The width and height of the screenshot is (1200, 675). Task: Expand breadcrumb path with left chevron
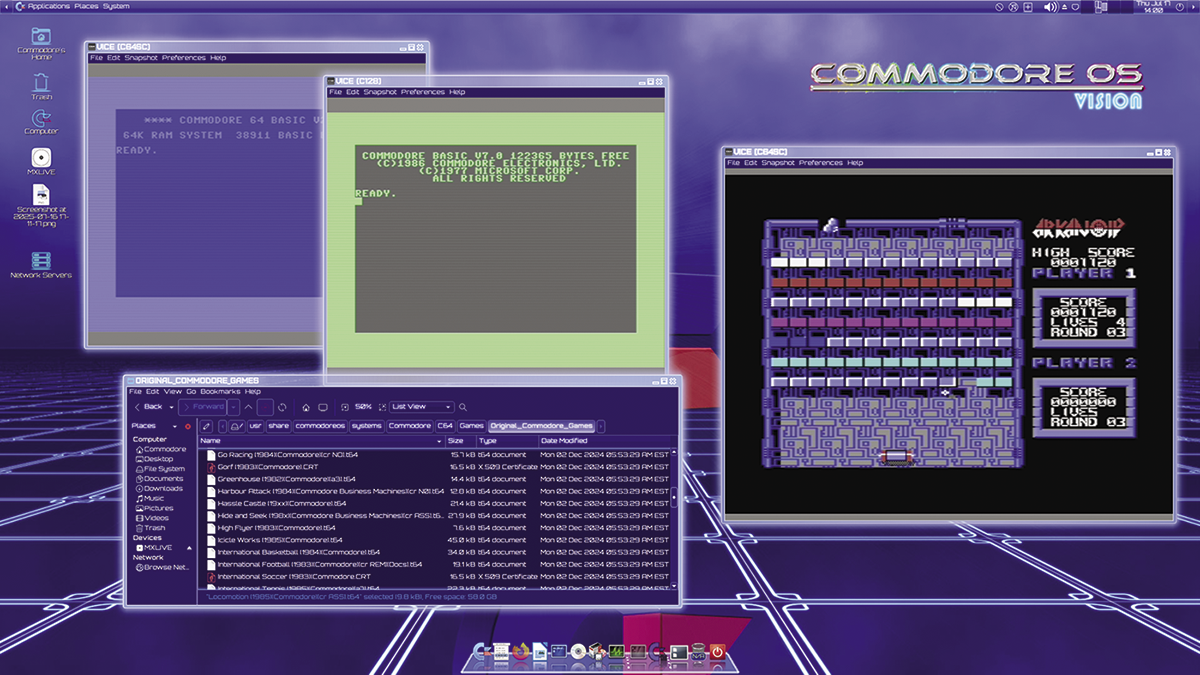[222, 426]
